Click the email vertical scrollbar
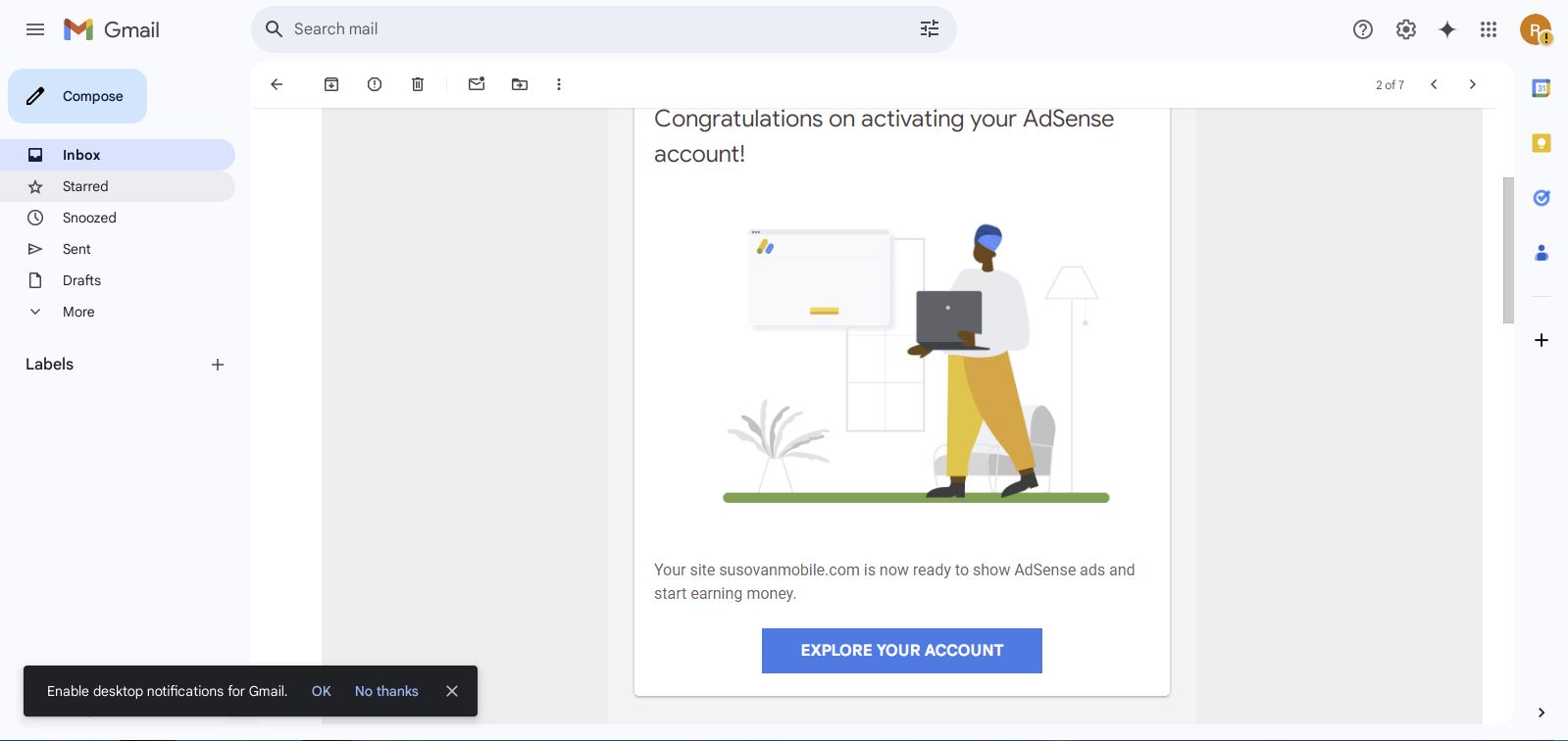1568x741 pixels. click(x=1508, y=250)
